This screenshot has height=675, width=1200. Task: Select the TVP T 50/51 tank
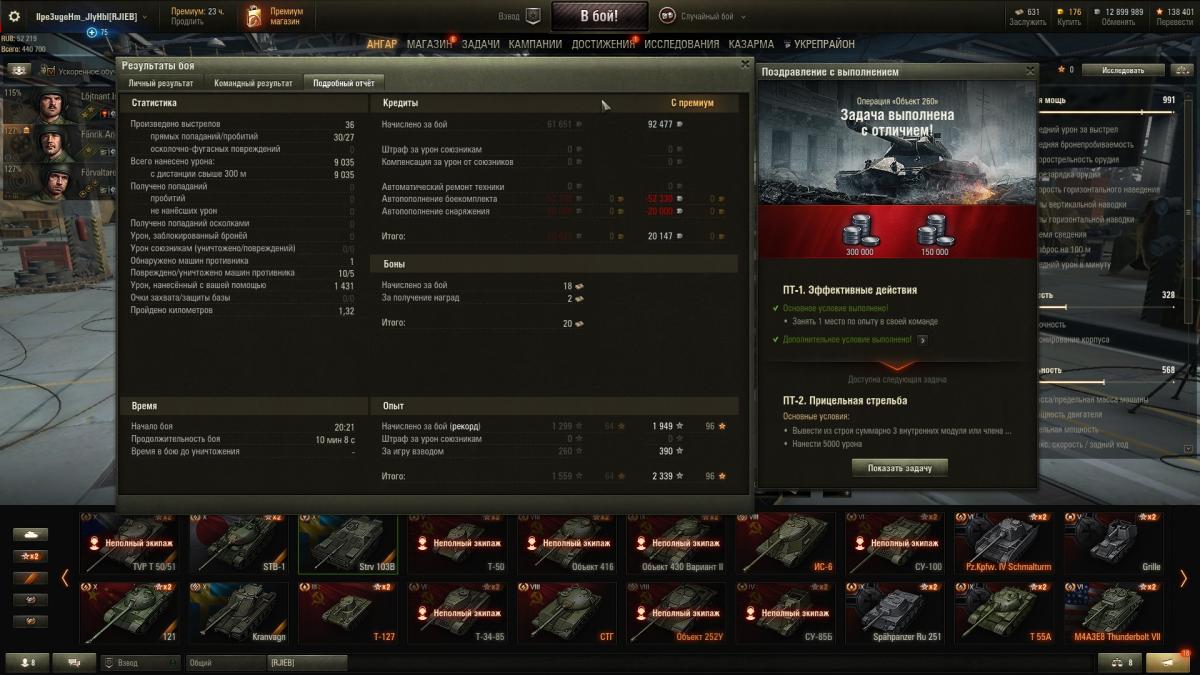click(x=129, y=543)
